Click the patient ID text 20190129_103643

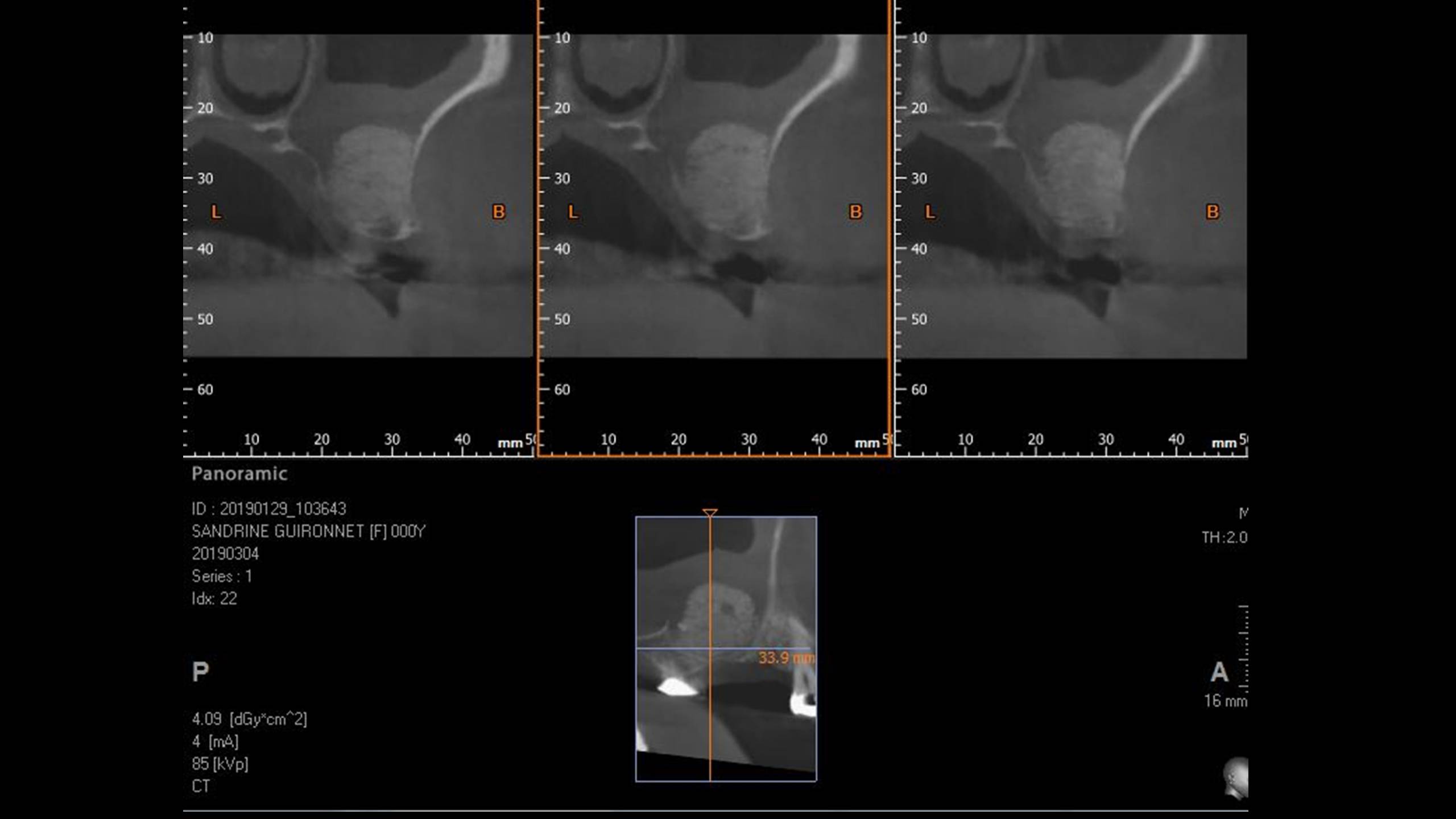tap(283, 508)
